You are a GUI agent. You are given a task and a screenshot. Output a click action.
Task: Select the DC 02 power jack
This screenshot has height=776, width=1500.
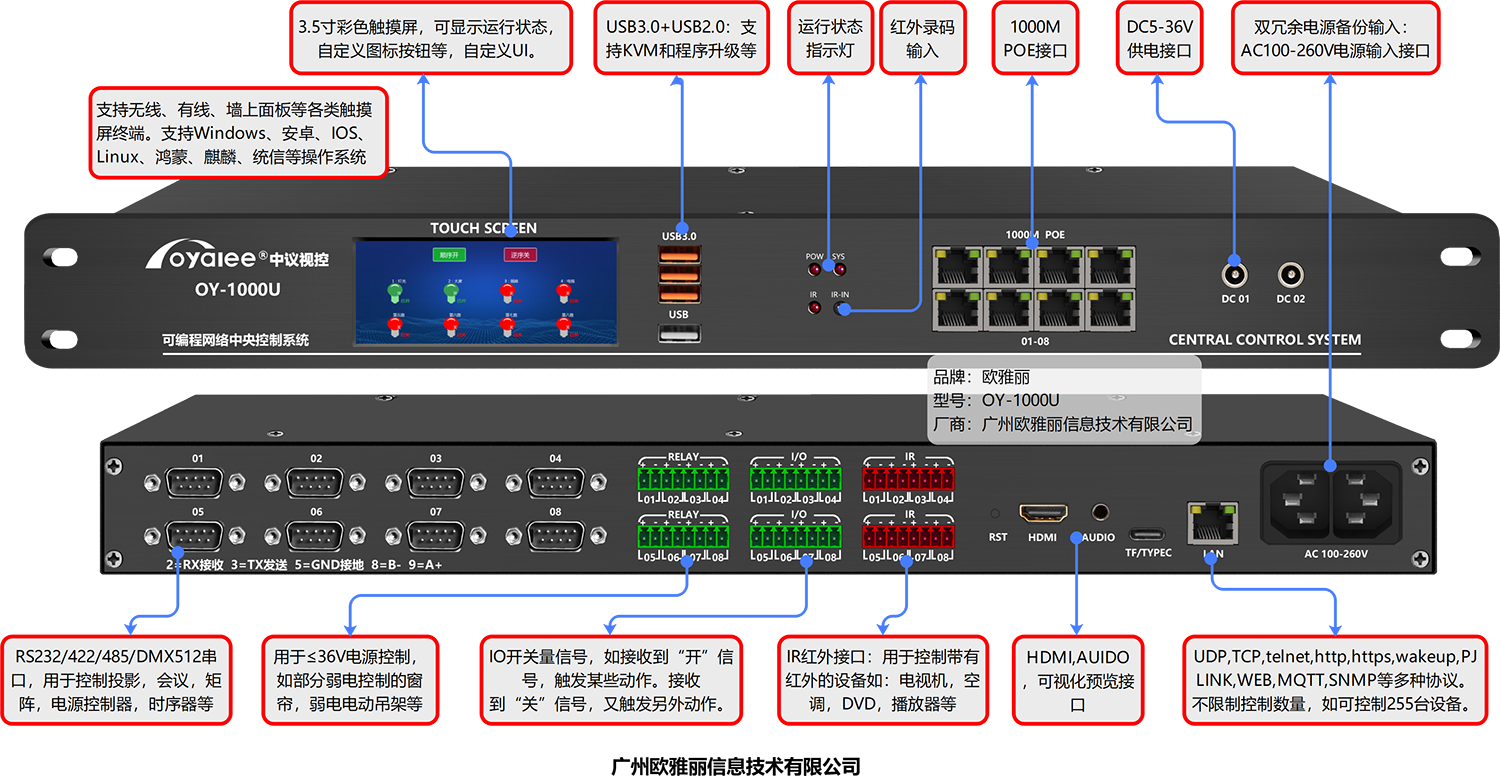coord(1290,273)
